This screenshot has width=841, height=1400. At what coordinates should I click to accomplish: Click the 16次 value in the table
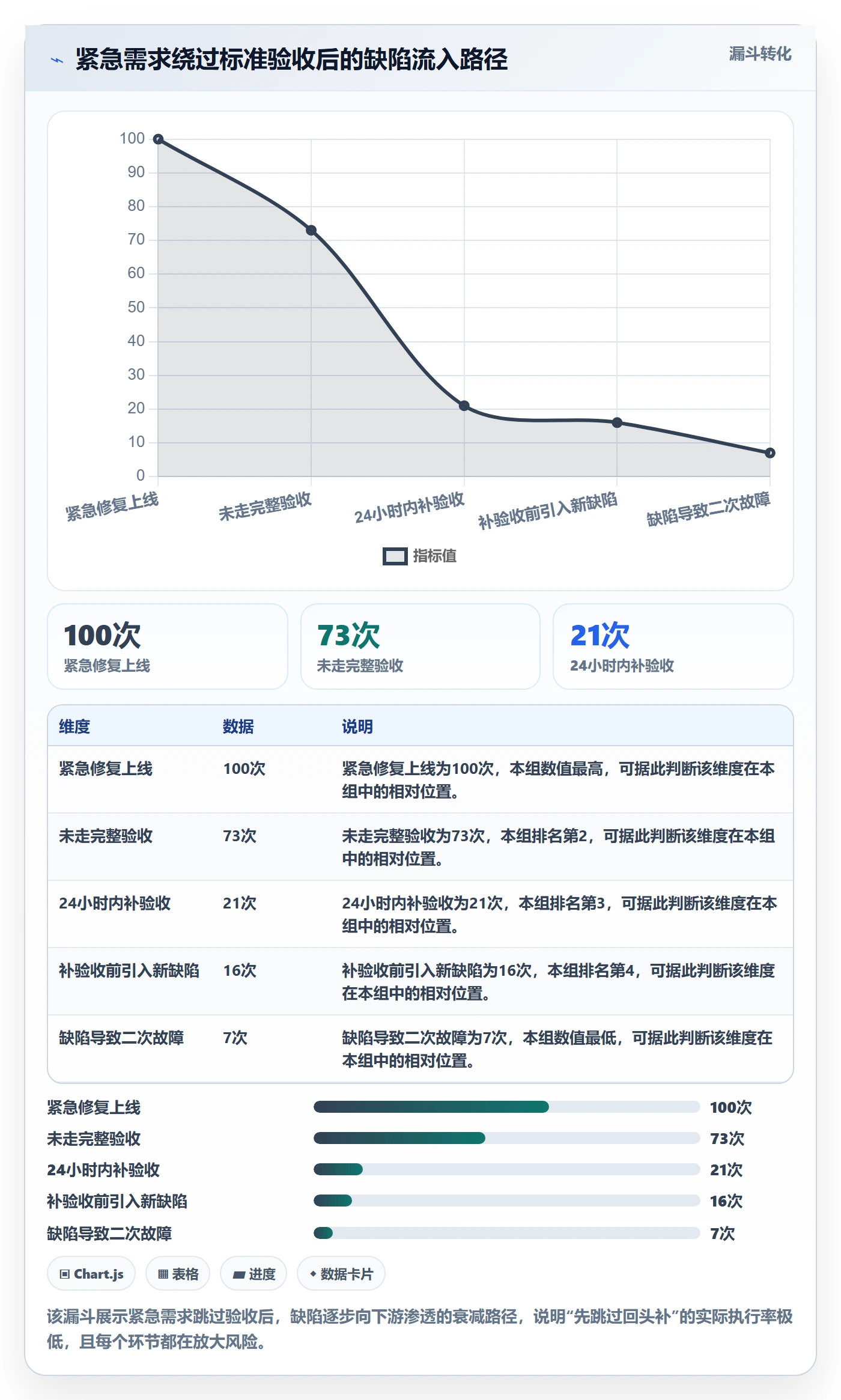240,970
